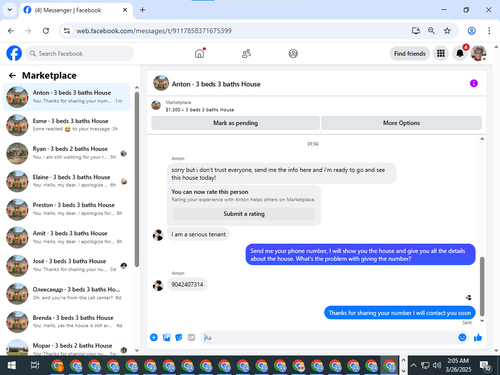
Task: Open the Home feed icon
Action: click(200, 53)
